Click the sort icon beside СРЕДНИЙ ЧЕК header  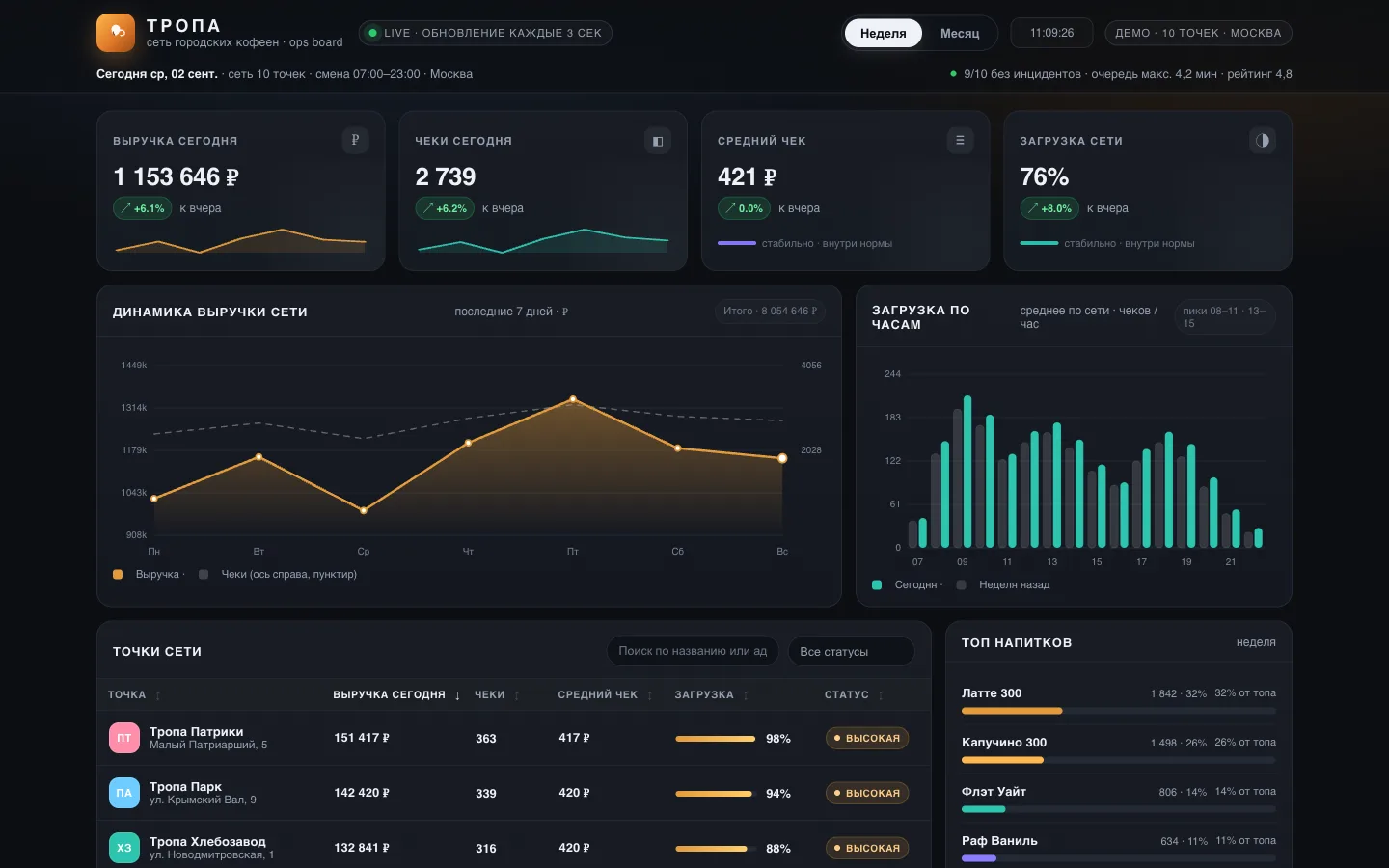point(650,695)
